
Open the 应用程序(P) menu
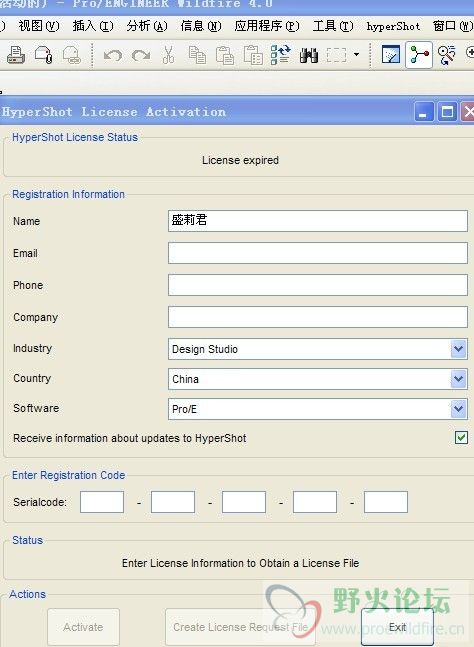pyautogui.click(x=267, y=26)
